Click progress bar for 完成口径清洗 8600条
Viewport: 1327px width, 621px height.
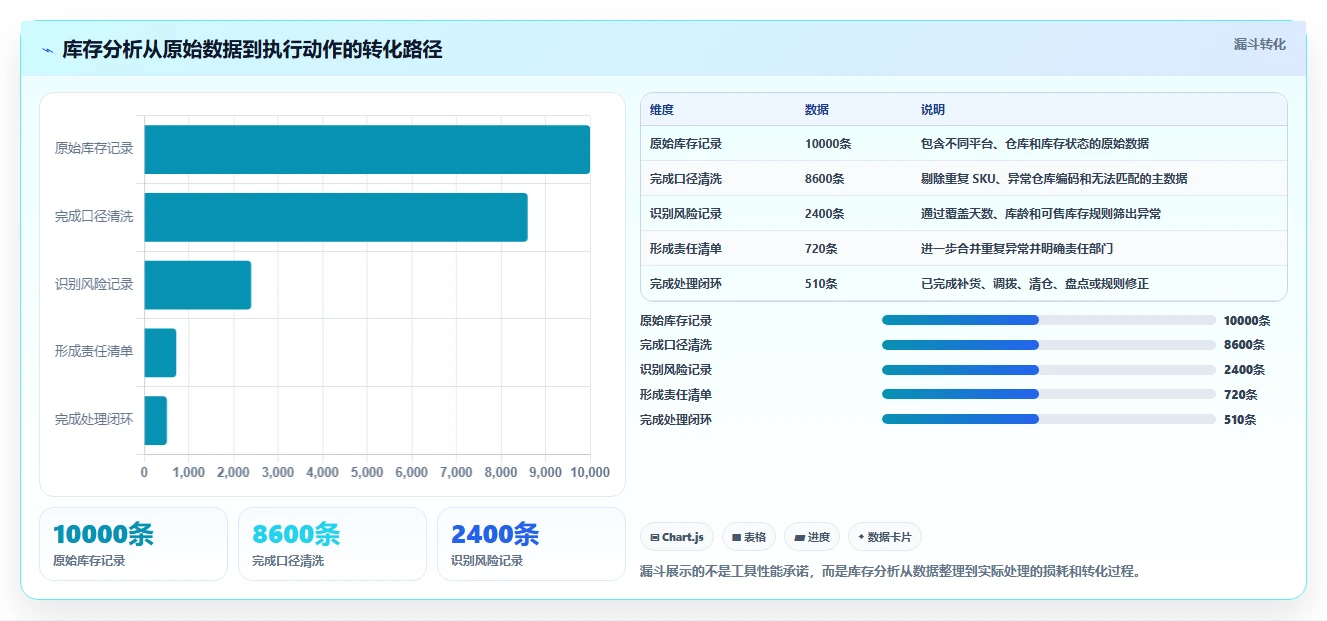tap(1049, 345)
